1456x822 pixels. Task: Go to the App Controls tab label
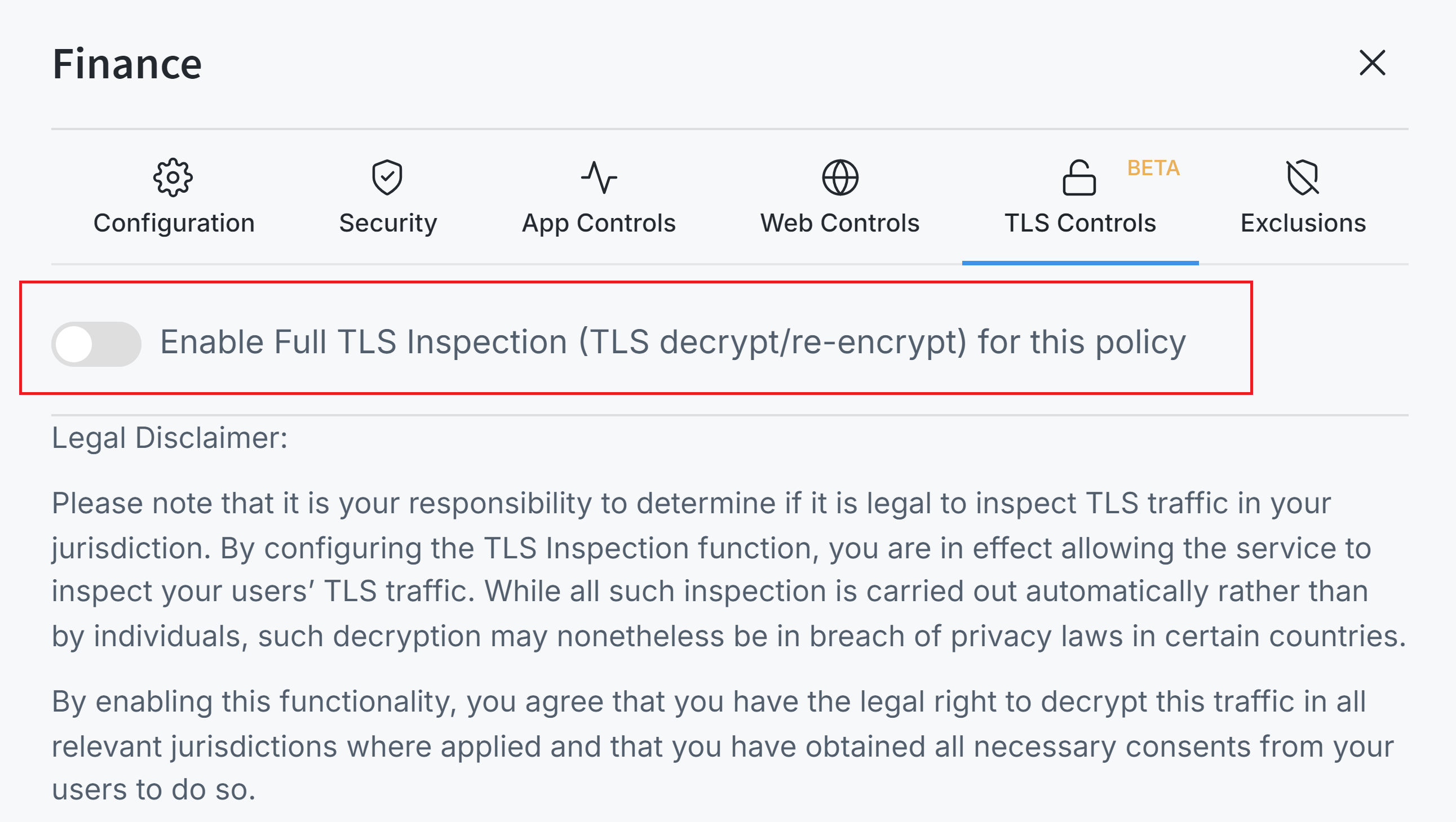pos(599,223)
